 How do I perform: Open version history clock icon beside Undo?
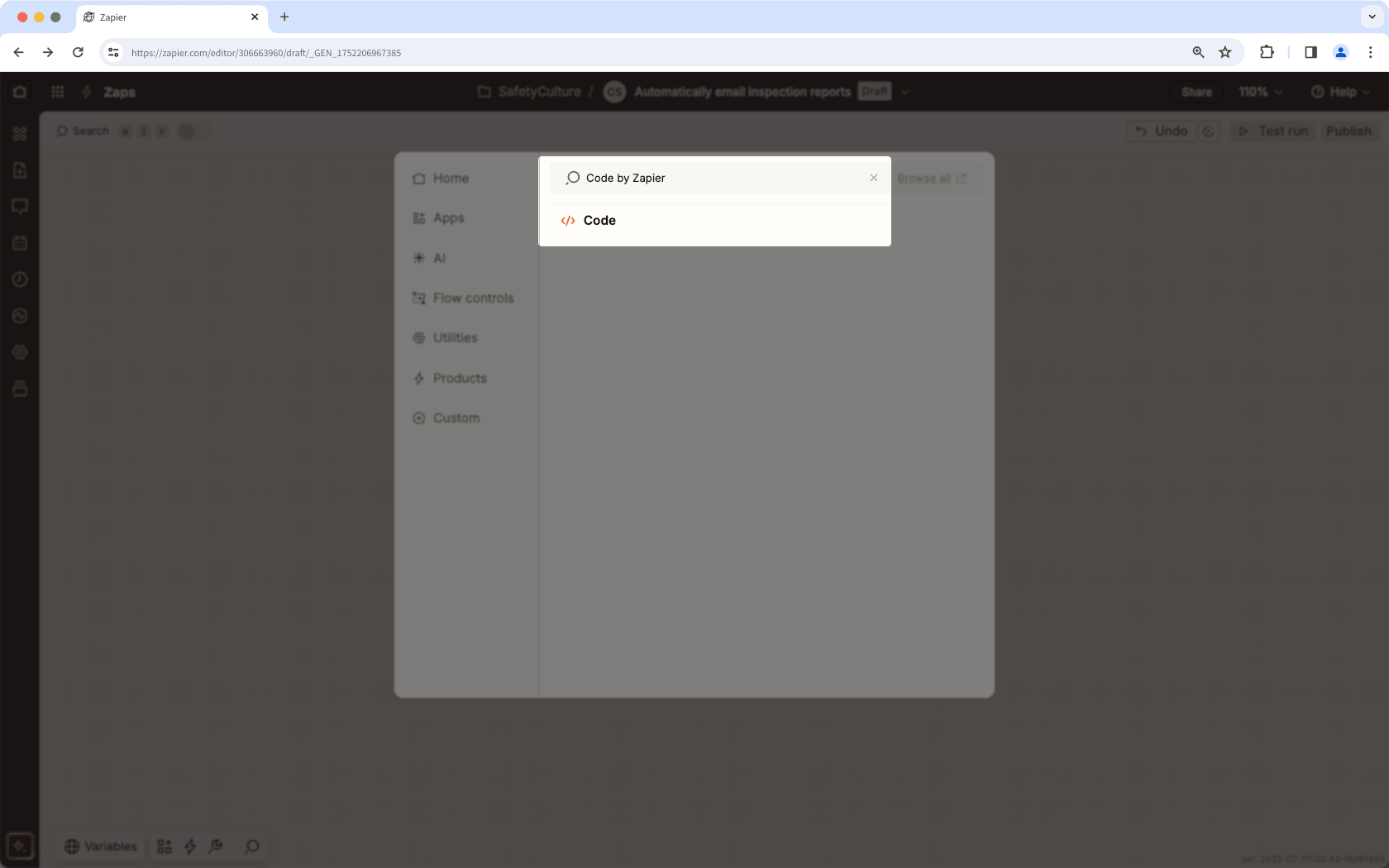(x=1208, y=131)
